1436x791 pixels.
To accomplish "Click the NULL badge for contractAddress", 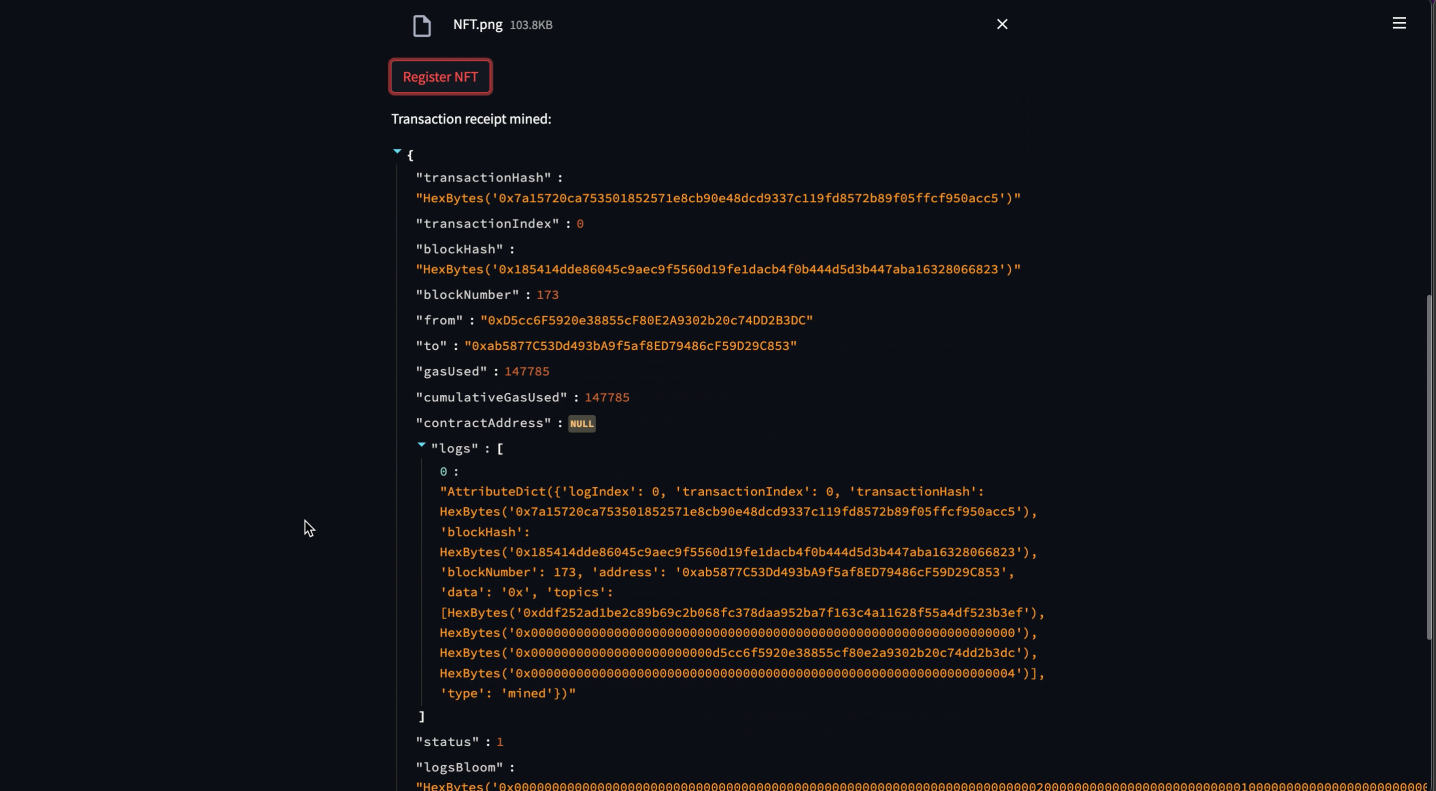I will 582,424.
